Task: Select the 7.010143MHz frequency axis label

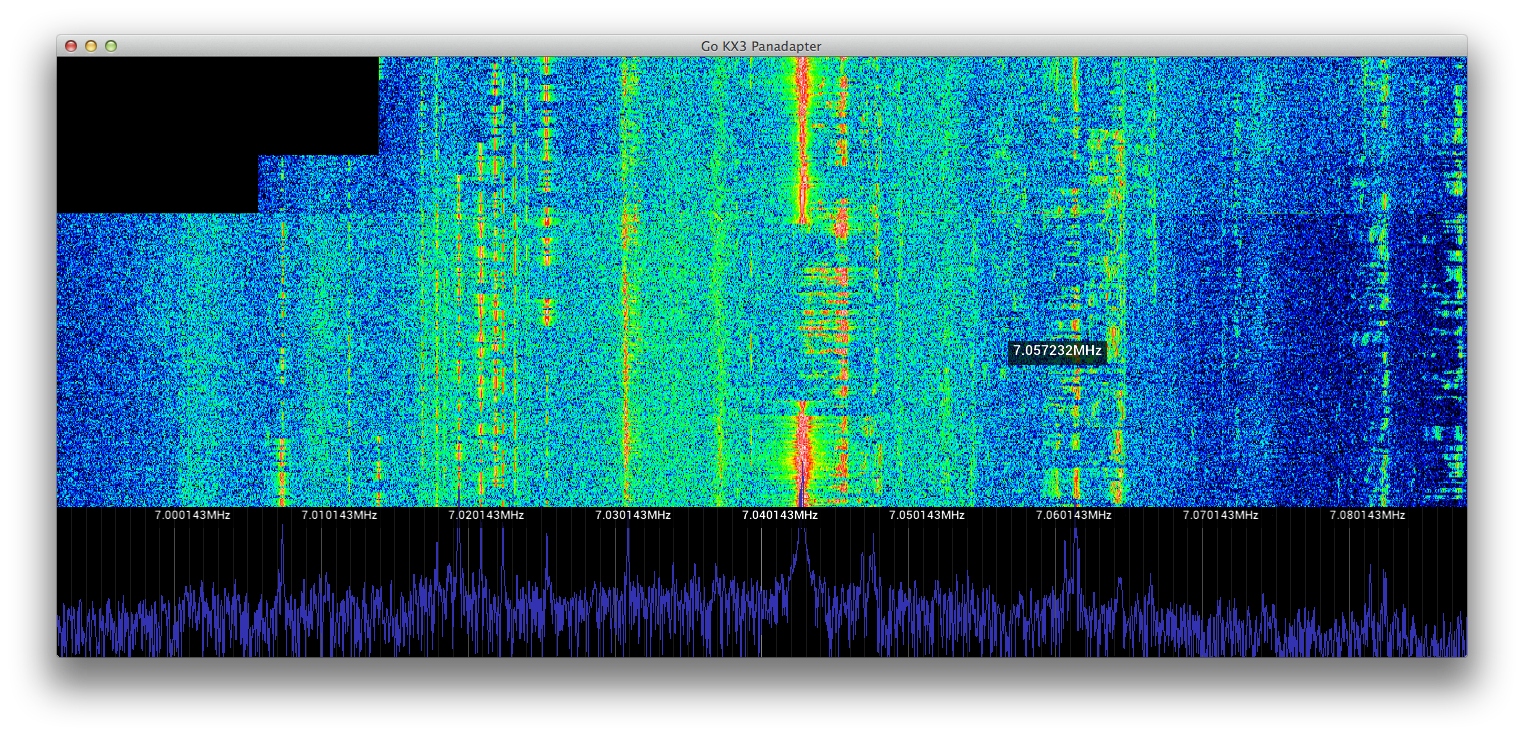Action: point(339,515)
